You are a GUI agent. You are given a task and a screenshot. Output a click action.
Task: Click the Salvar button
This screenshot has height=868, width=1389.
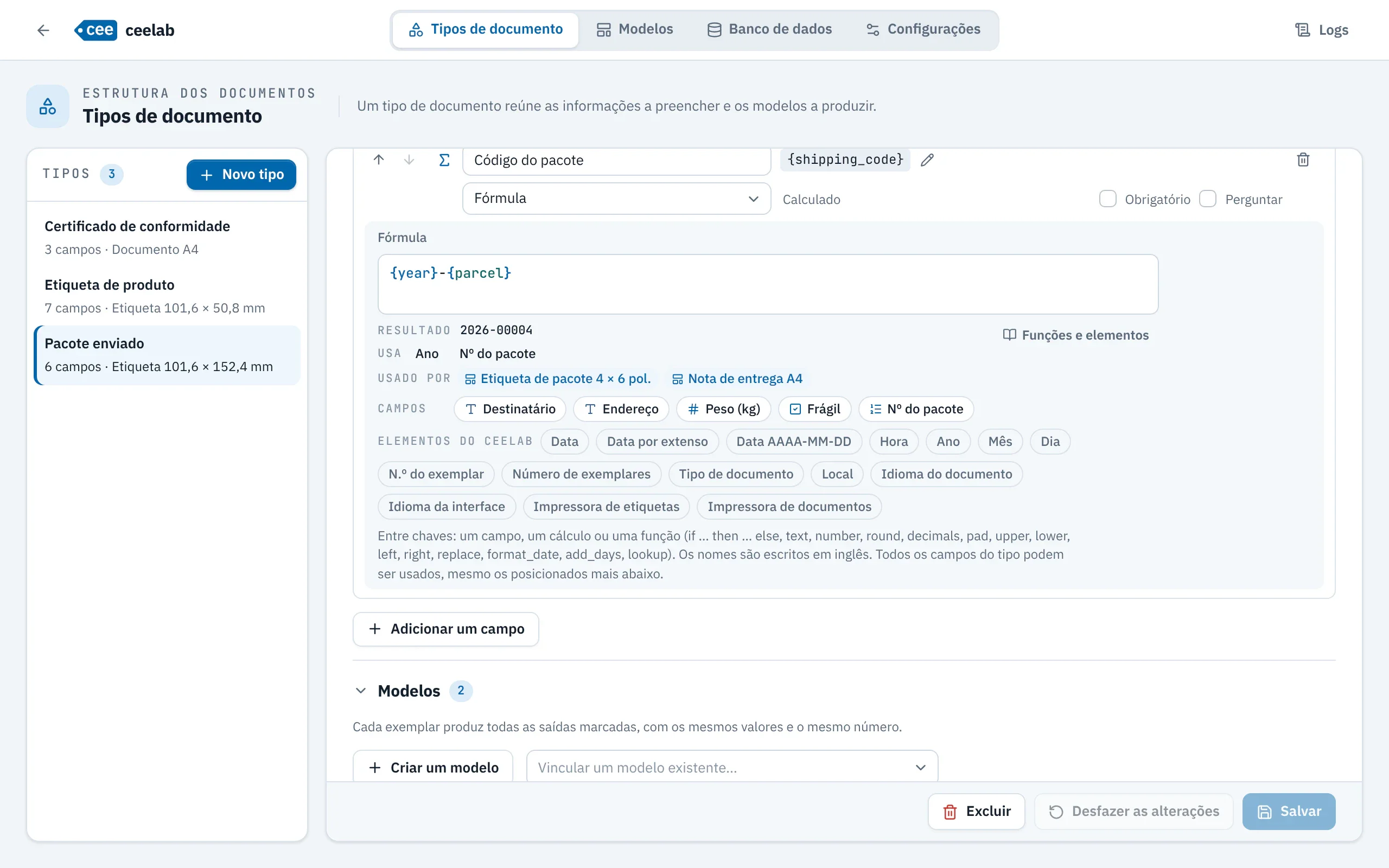pos(1289,811)
